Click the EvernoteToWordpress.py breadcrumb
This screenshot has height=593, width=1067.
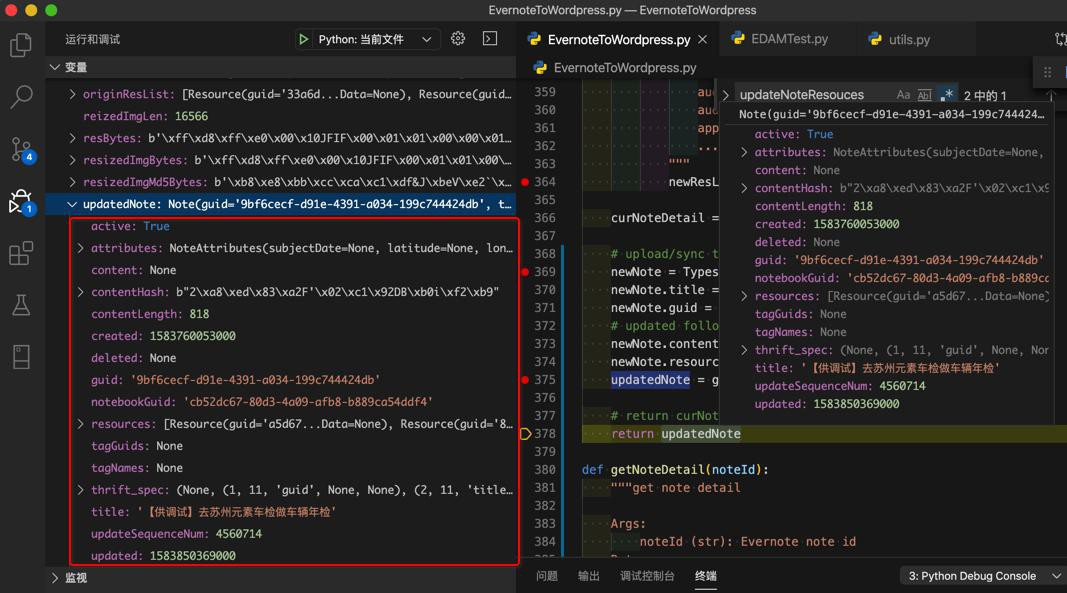point(625,67)
